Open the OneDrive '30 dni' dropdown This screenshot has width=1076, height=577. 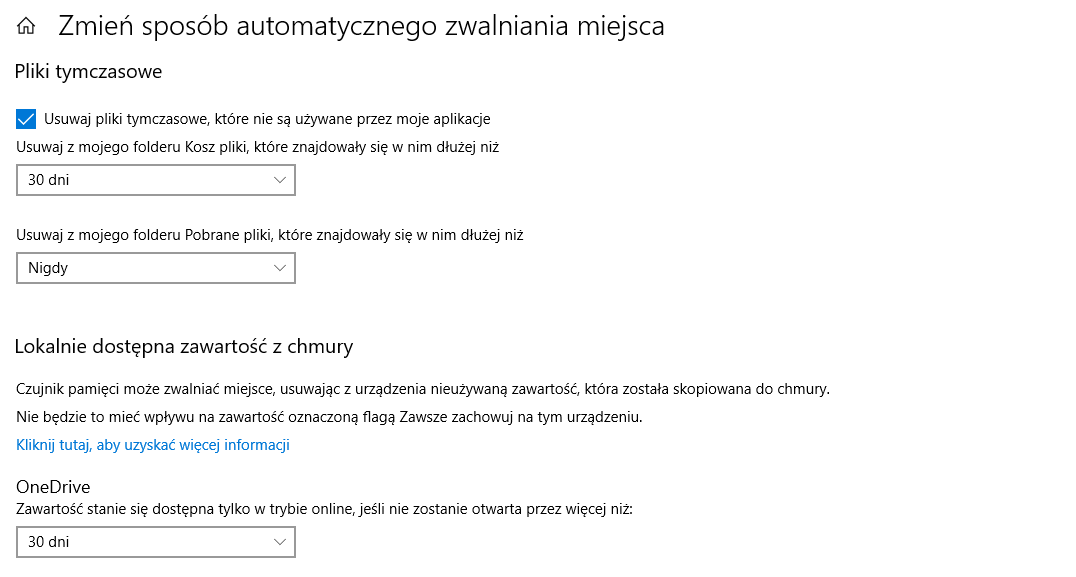point(155,541)
